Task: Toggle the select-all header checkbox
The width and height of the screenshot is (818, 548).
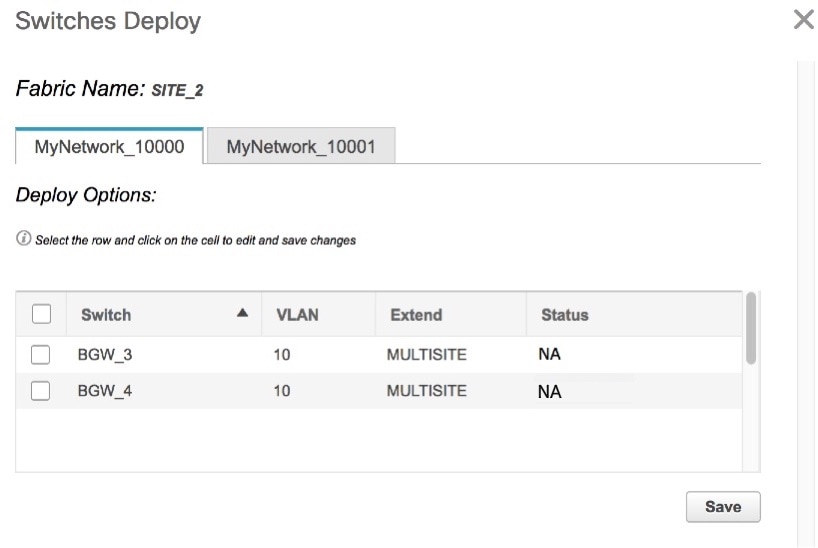Action: (x=41, y=314)
